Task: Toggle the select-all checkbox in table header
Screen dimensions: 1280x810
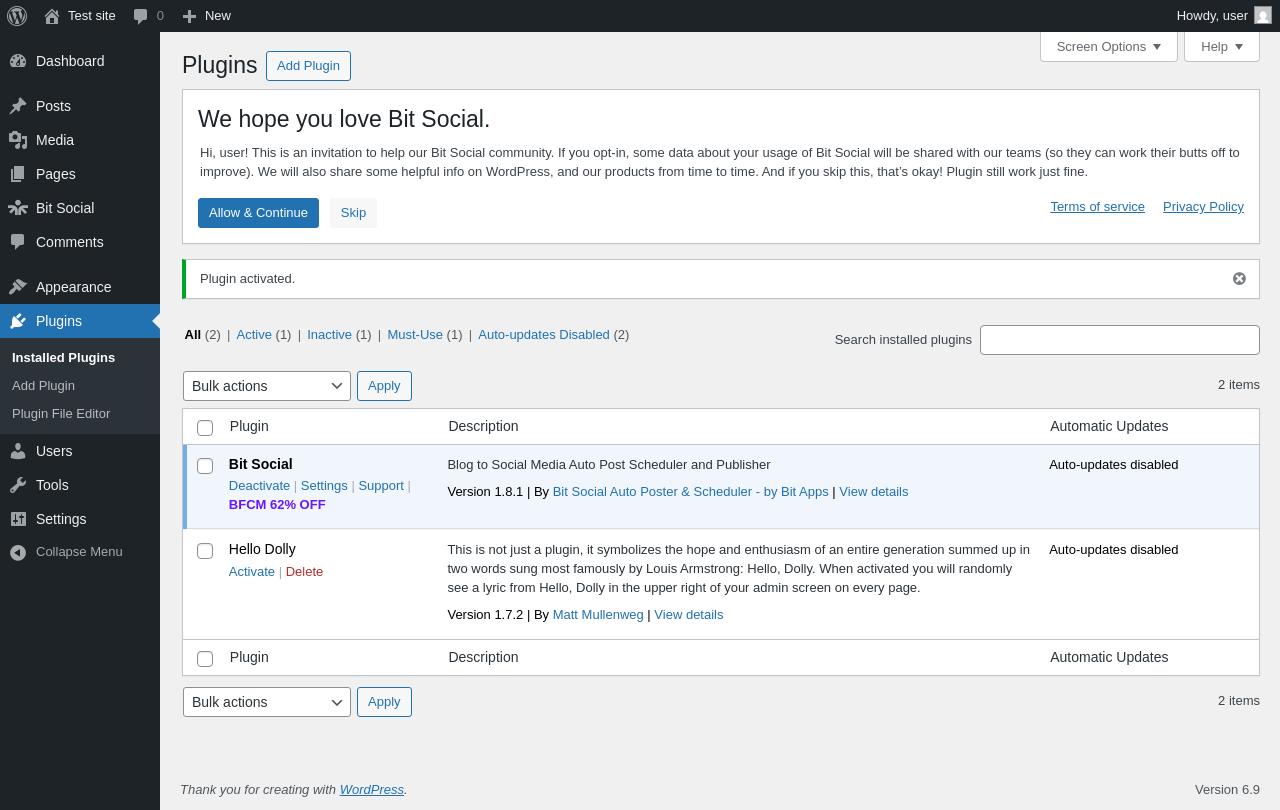Action: (x=205, y=428)
